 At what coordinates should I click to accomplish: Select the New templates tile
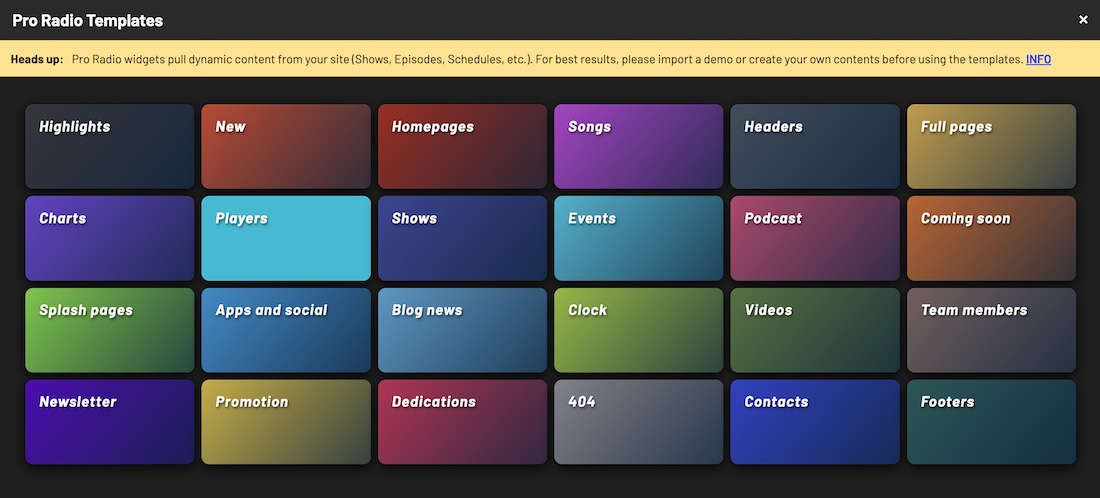(286, 146)
